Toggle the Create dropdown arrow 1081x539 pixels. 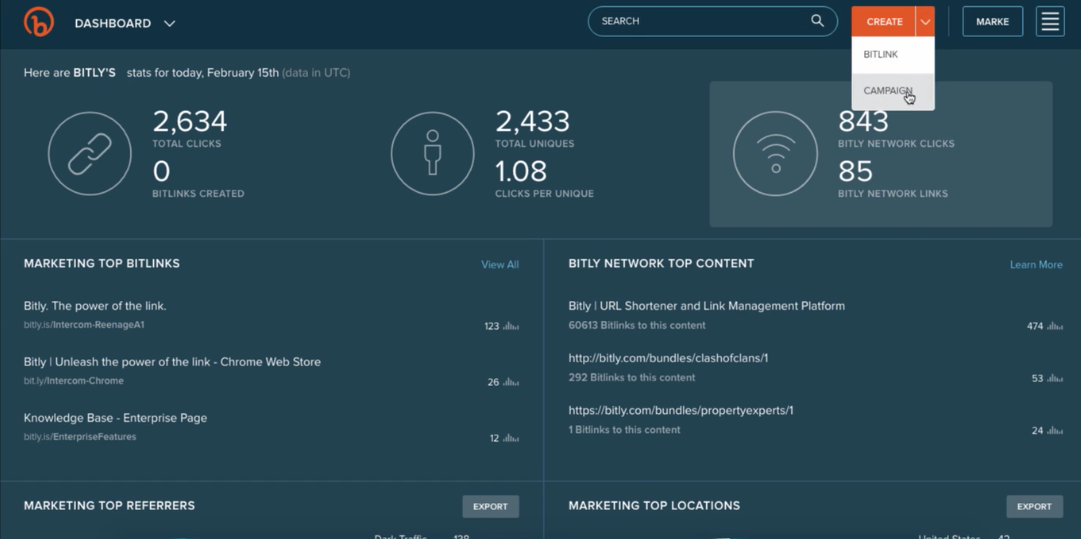925,21
